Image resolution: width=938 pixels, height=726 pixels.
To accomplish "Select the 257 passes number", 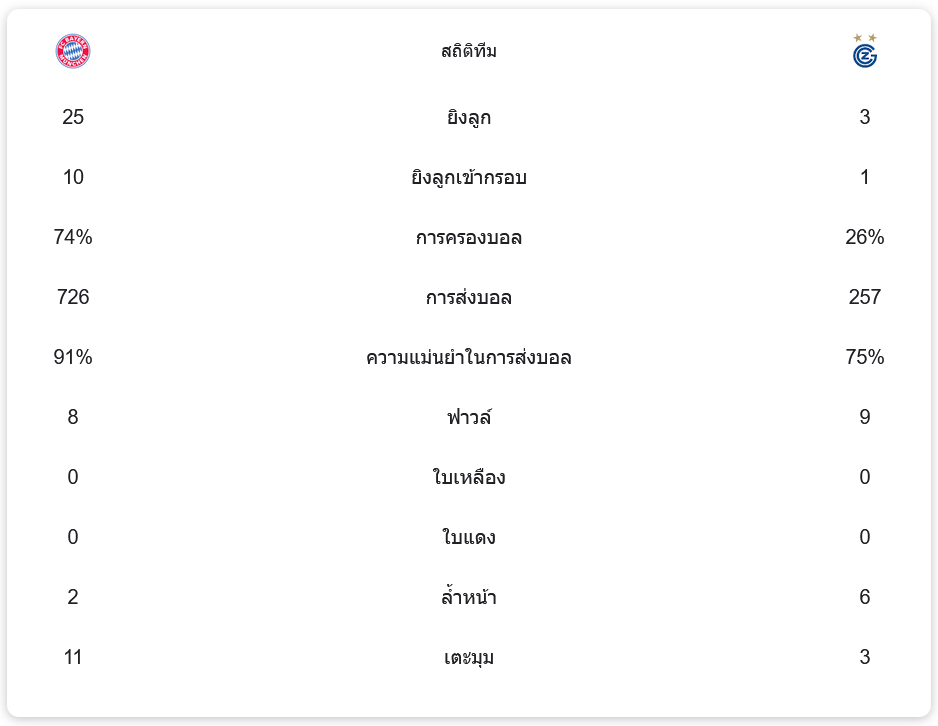I will click(865, 297).
